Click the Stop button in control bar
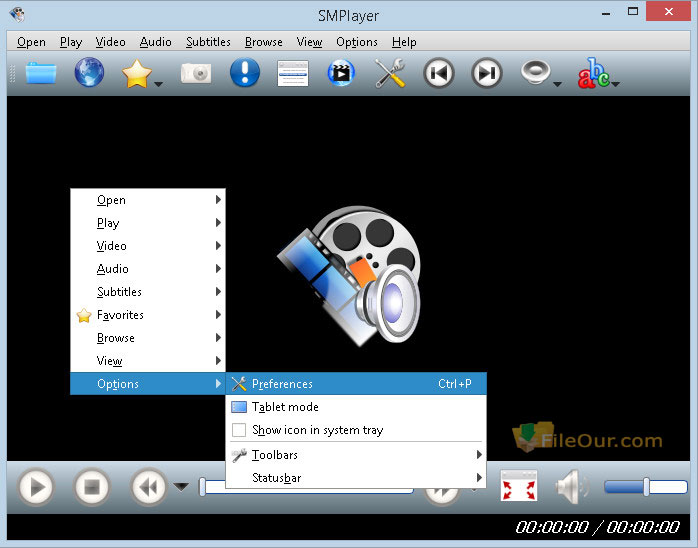The image size is (698, 548). coord(92,487)
